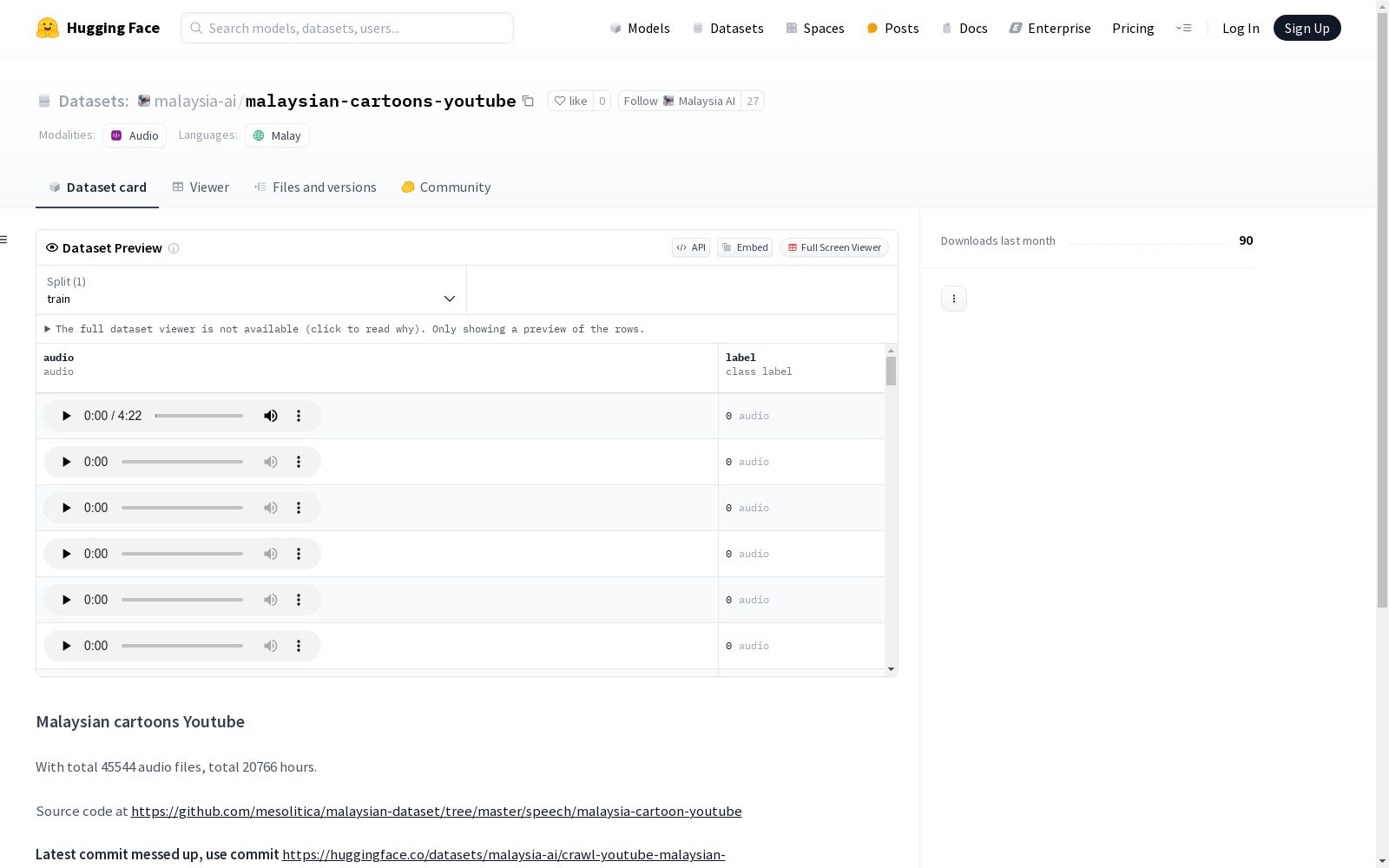This screenshot has width=1389, height=868.
Task: Open the three-dot menu on the fourth audio row
Action: pyautogui.click(x=299, y=554)
